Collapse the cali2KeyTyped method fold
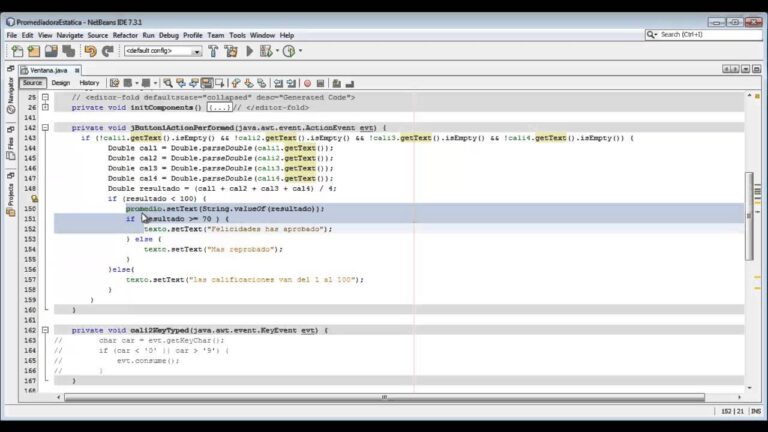Image resolution: width=768 pixels, height=432 pixels. [x=45, y=331]
